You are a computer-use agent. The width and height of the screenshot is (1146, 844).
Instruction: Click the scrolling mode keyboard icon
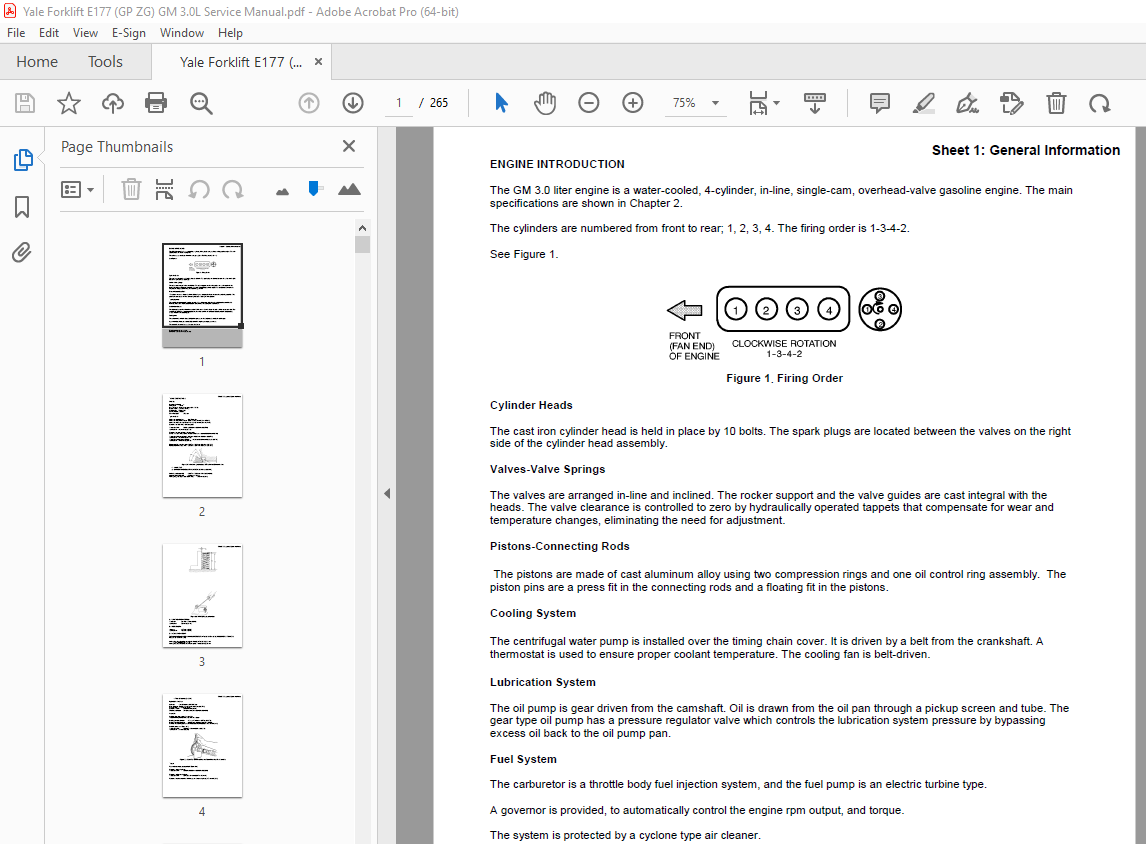(x=814, y=103)
